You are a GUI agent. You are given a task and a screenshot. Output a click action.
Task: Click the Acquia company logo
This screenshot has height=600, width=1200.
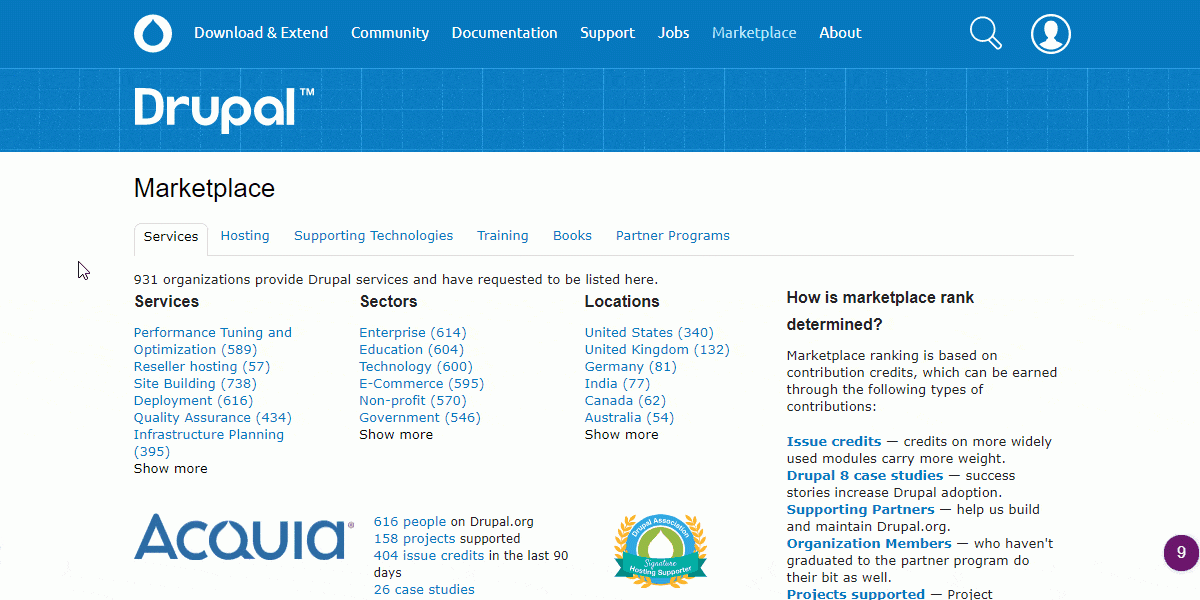[x=244, y=537]
